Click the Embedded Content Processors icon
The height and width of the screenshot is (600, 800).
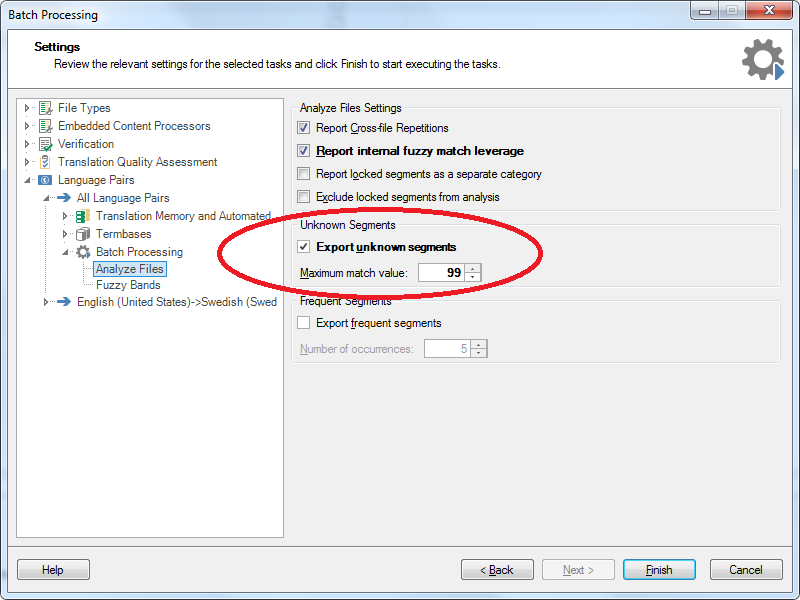point(45,126)
